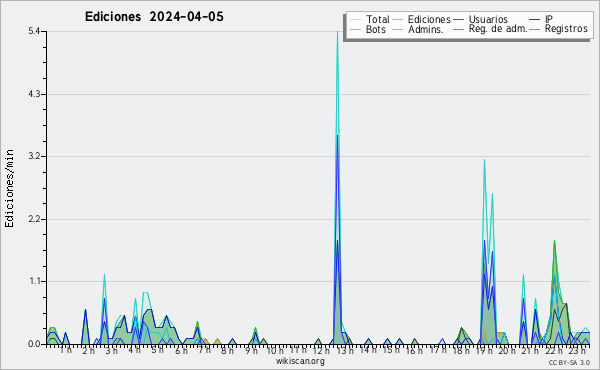This screenshot has height=370, width=600.
Task: Click the dark IP legend line swatch
Action: pos(535,20)
